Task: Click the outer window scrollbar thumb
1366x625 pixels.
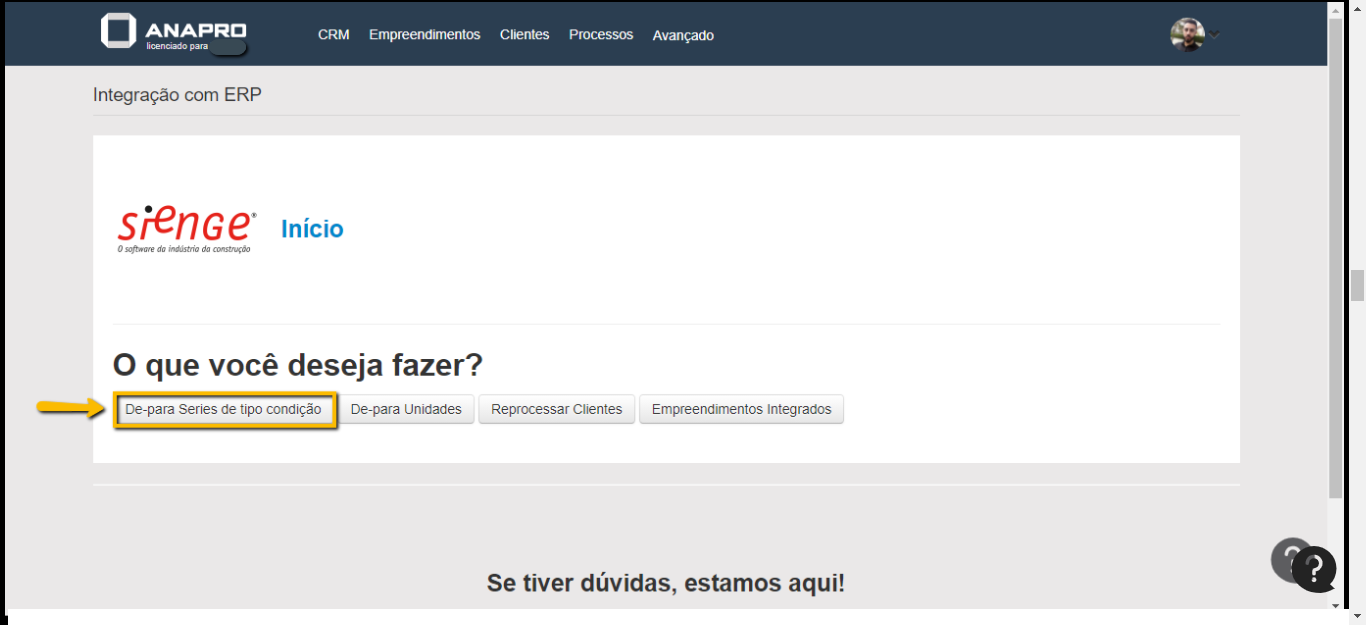Action: 1357,285
